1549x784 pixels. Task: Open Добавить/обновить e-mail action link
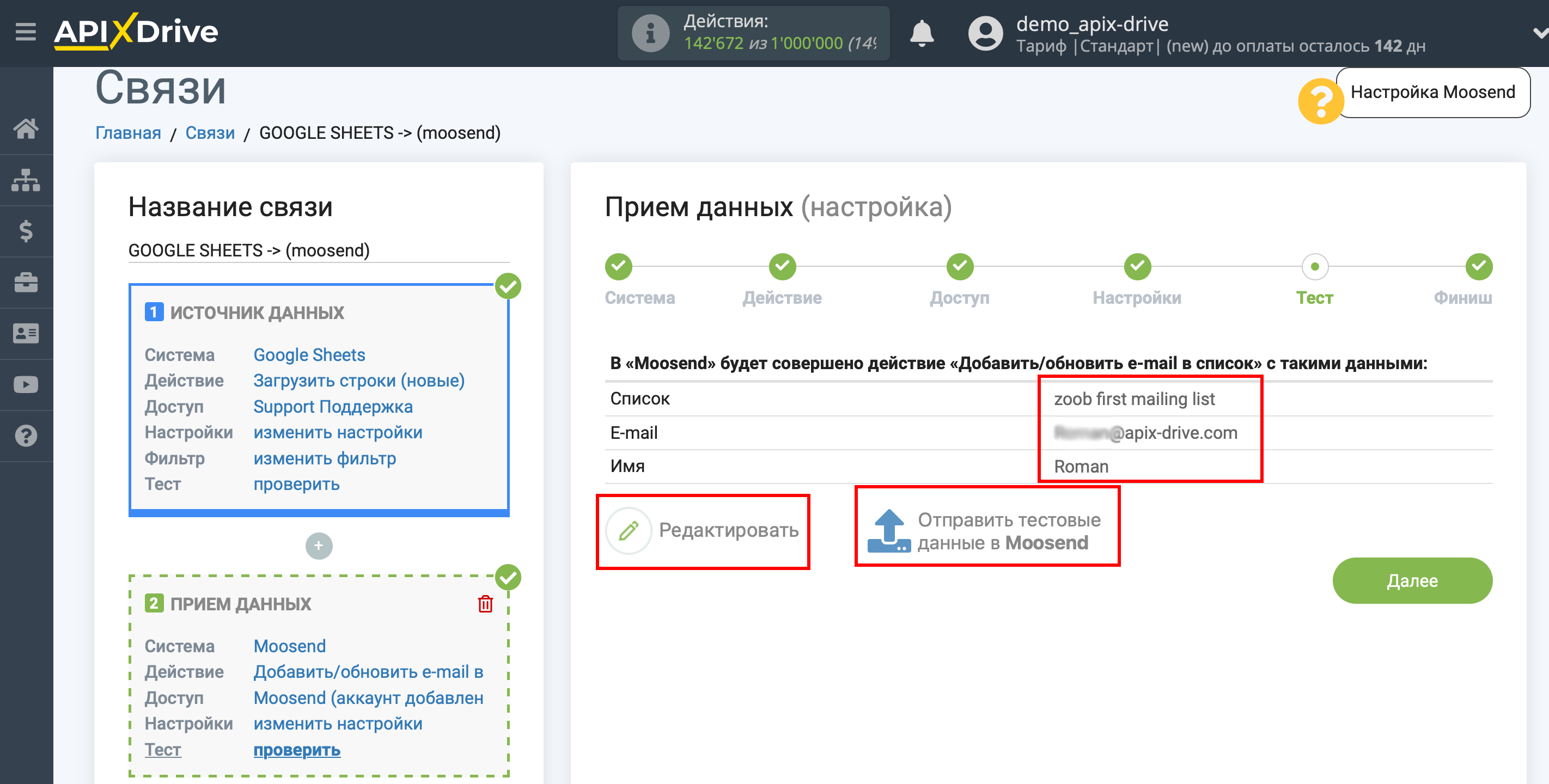coord(368,671)
